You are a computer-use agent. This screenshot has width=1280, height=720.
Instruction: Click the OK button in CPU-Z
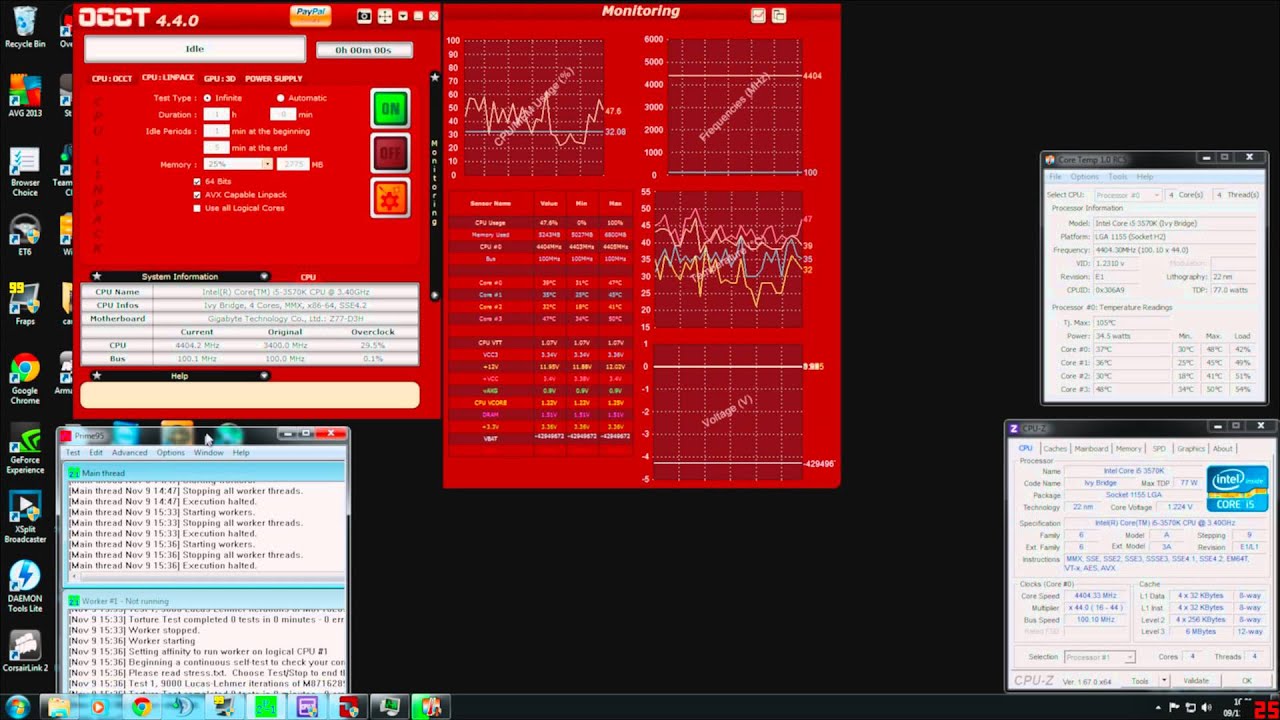1246,681
